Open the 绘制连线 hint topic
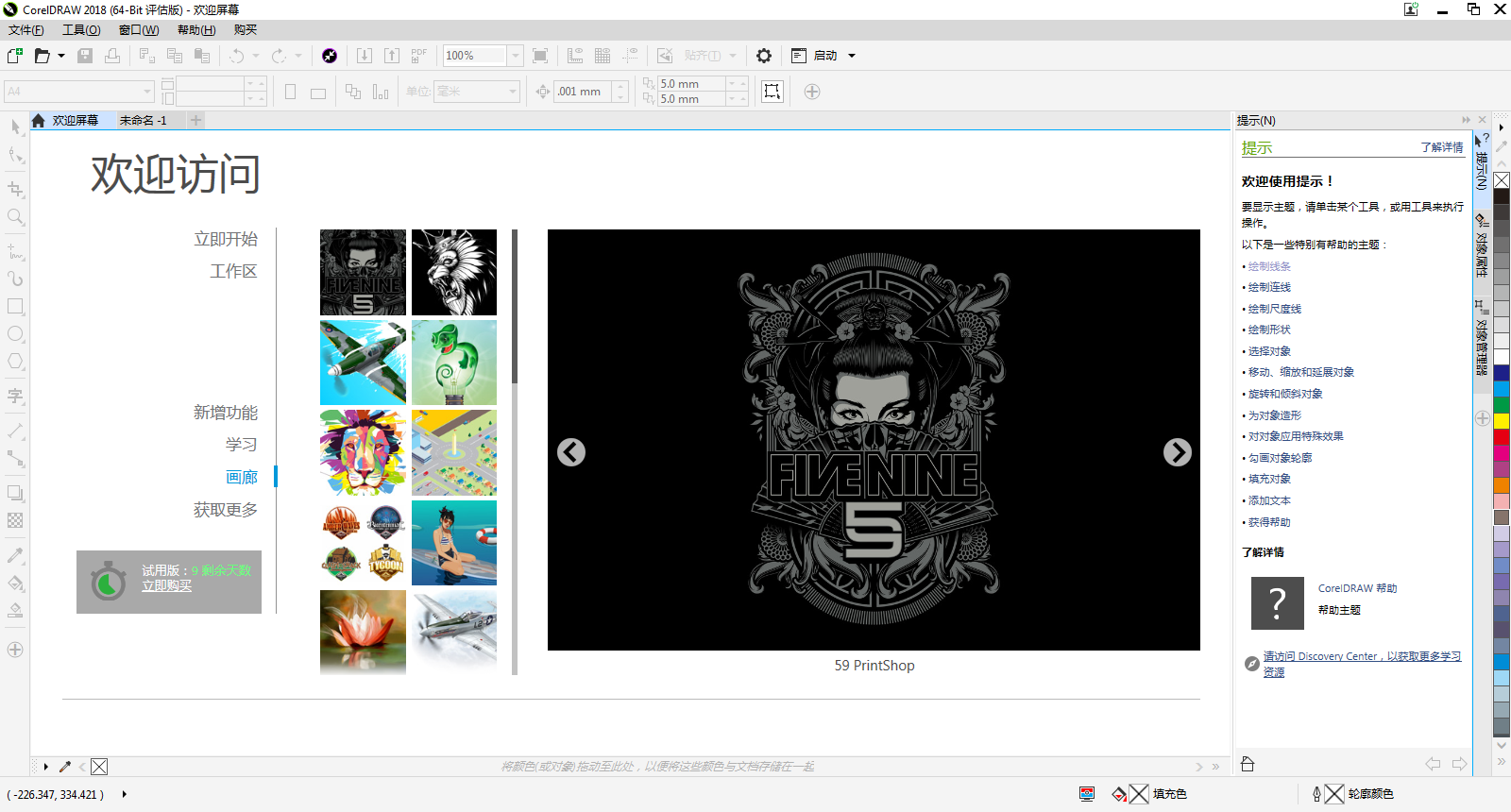This screenshot has height=812, width=1511. pyautogui.click(x=1269, y=287)
